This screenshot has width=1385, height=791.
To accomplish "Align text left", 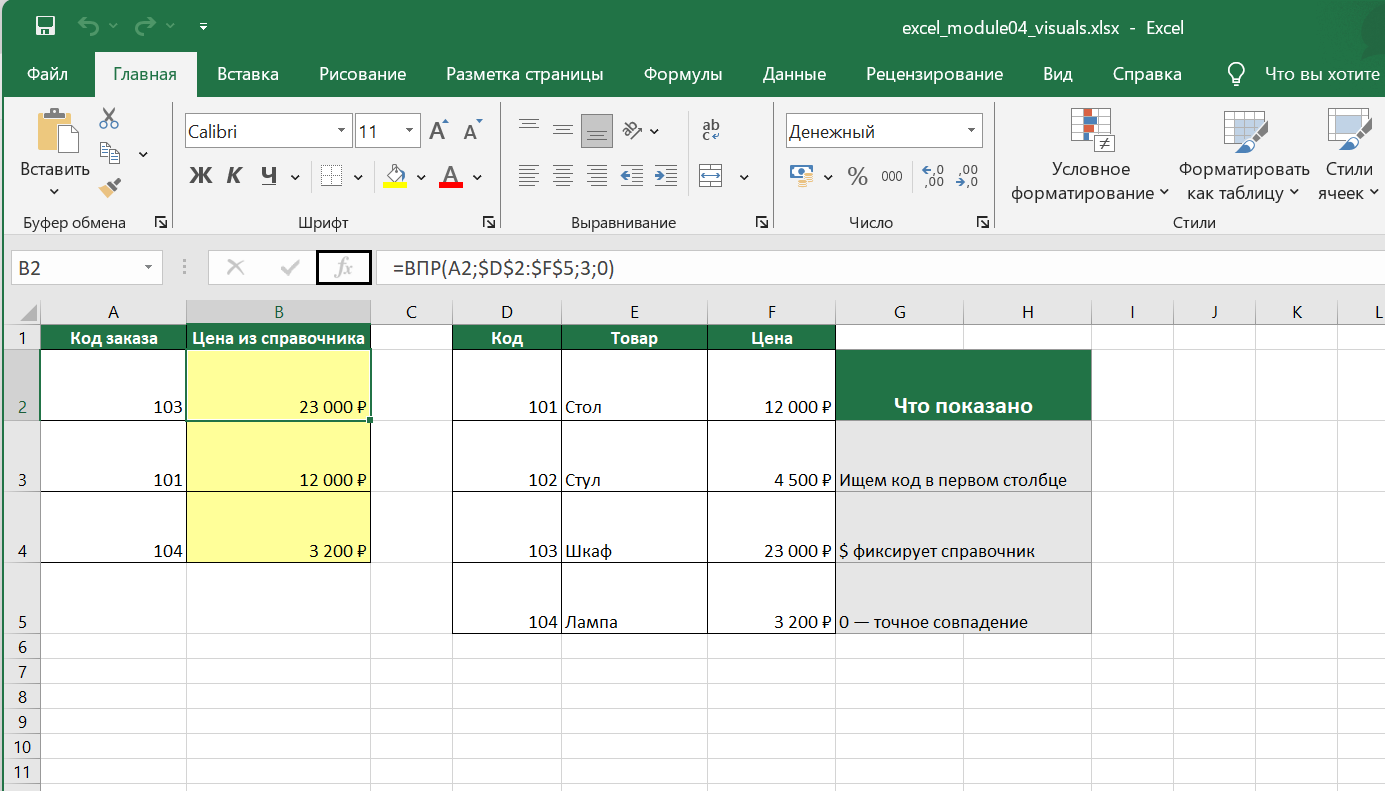I will (x=529, y=176).
